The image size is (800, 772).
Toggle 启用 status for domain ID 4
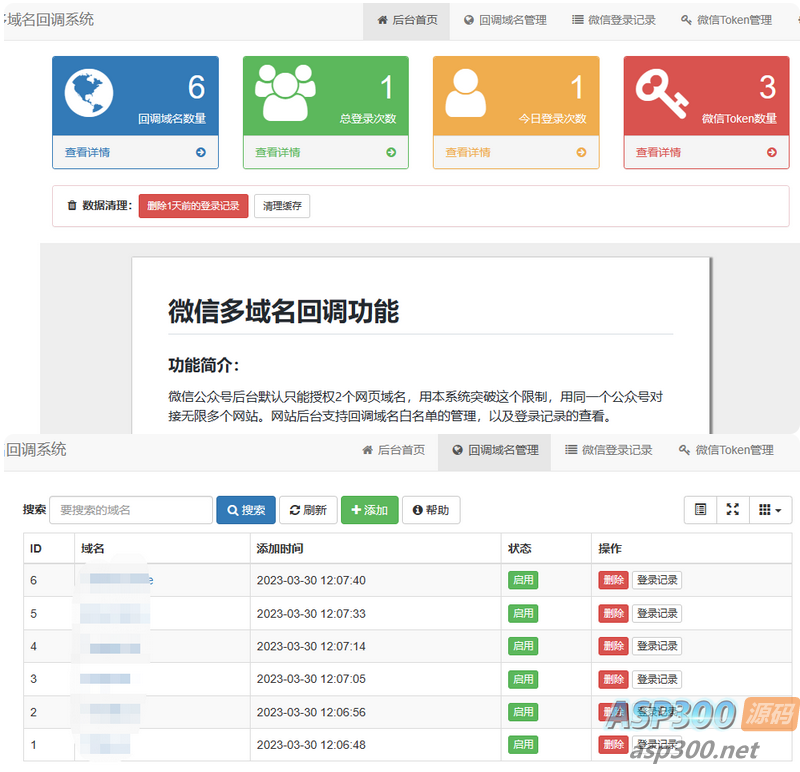point(522,646)
